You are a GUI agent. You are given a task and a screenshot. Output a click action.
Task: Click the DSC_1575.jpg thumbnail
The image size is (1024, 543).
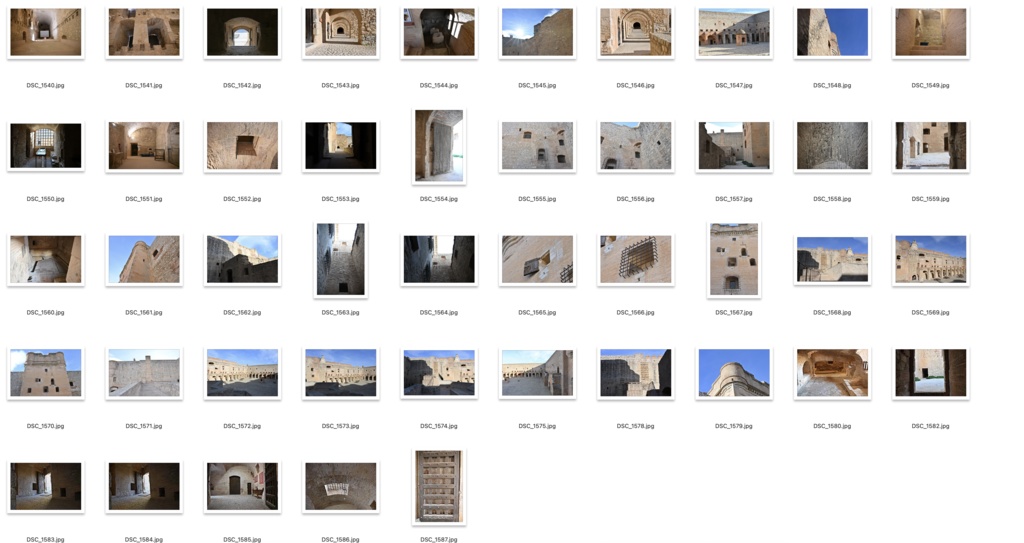[537, 373]
